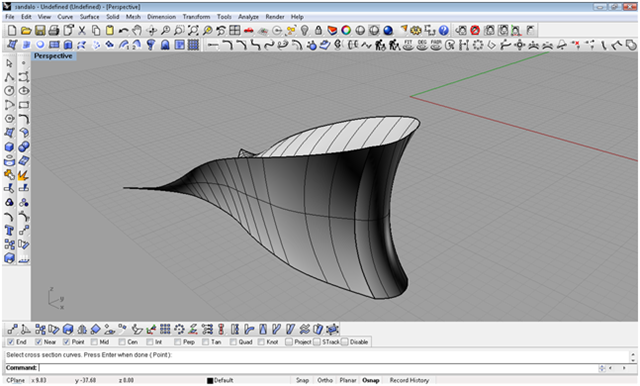The height and width of the screenshot is (386, 640).
Task: Enable the Knot osnap checkbox
Action: pyautogui.click(x=261, y=342)
